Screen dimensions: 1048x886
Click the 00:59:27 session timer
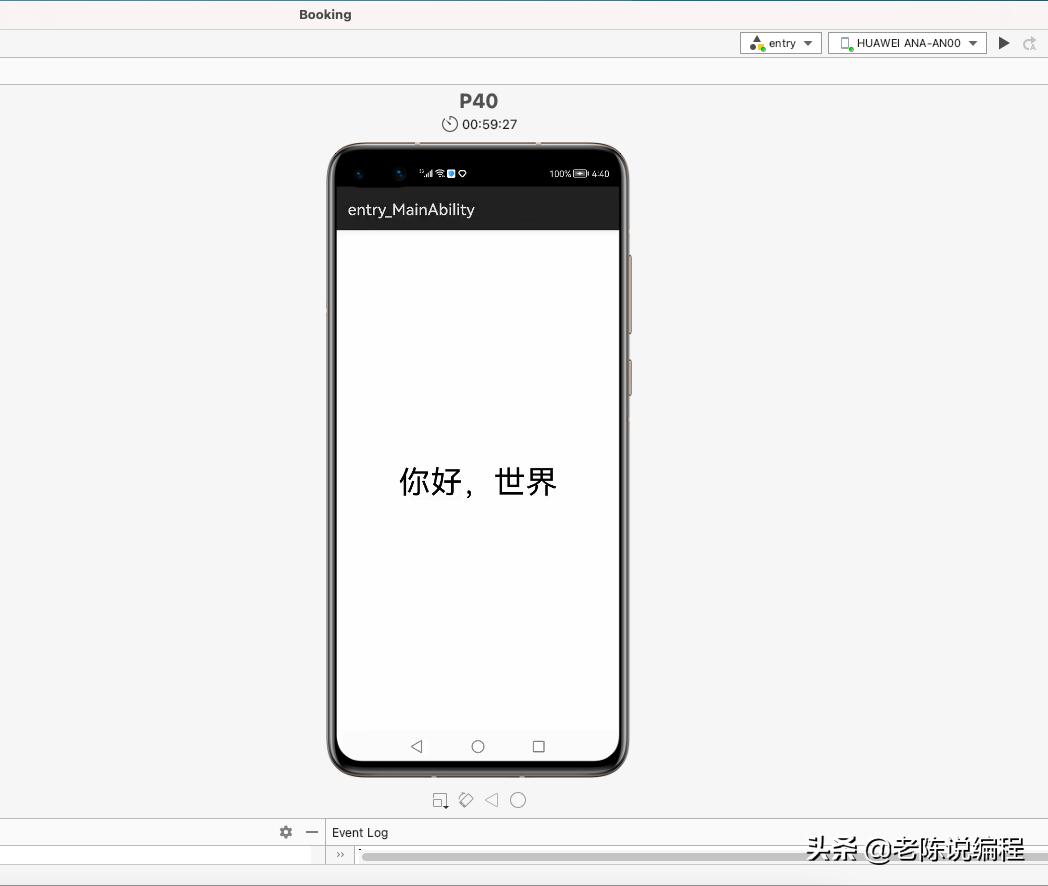coord(489,124)
